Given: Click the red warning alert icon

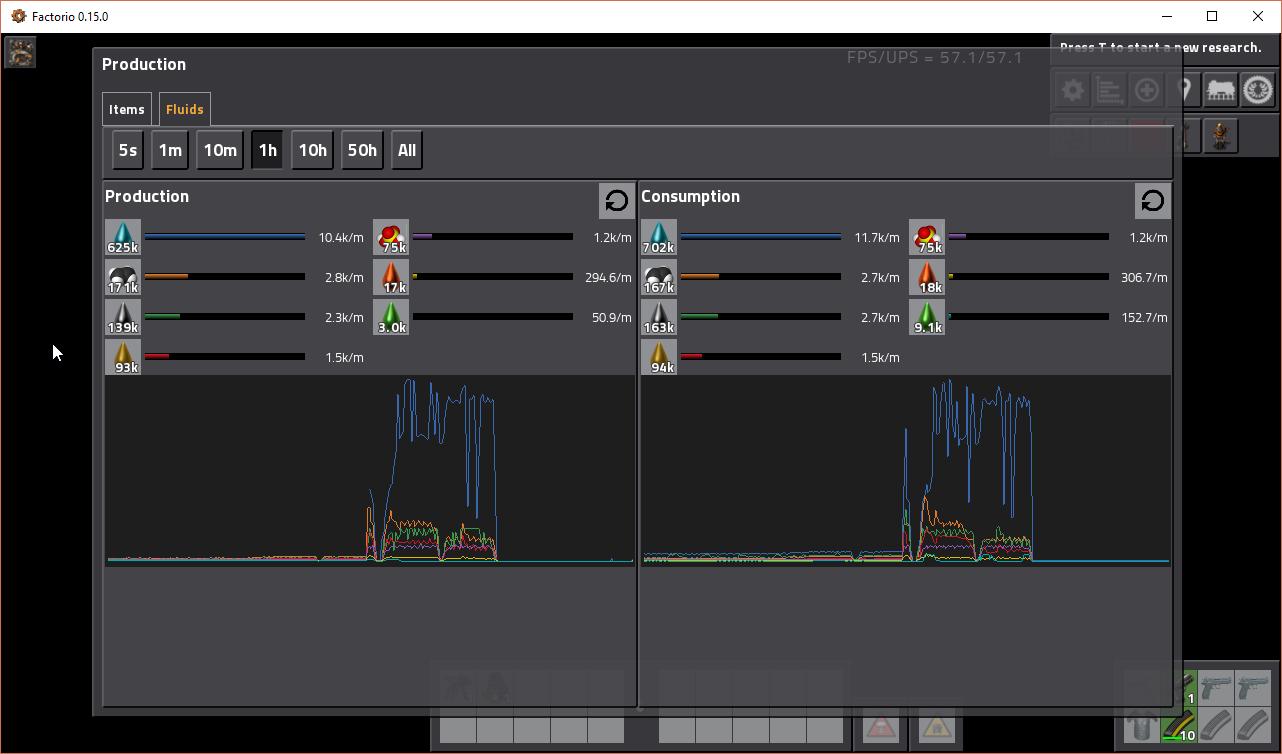Looking at the screenshot, I should point(881,726).
